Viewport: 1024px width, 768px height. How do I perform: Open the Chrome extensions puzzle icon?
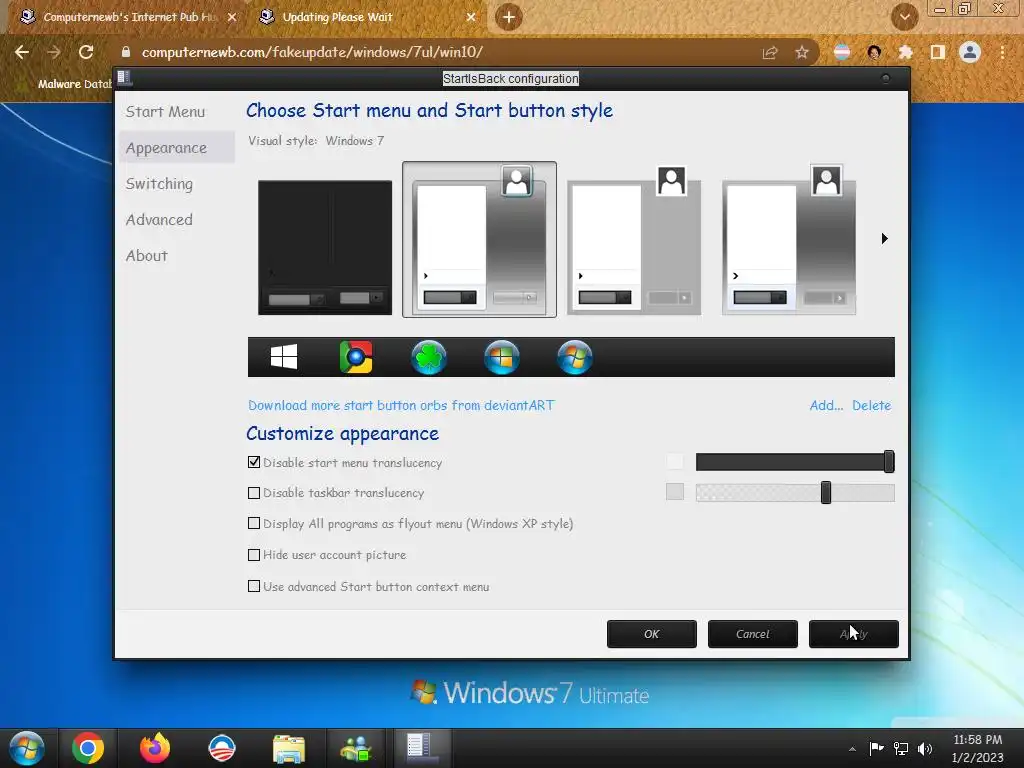[x=905, y=52]
